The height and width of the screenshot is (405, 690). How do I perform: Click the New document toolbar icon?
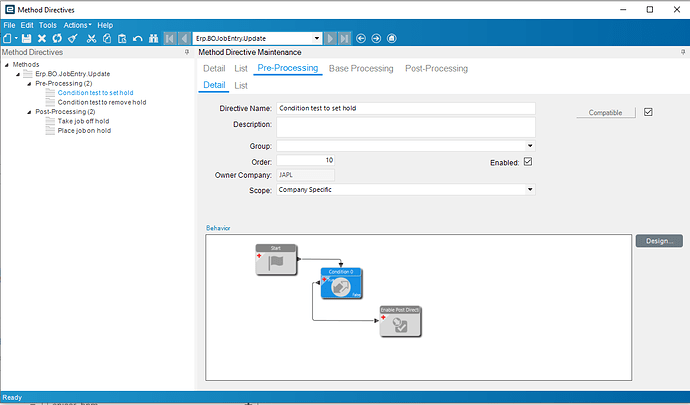pyautogui.click(x=7, y=38)
